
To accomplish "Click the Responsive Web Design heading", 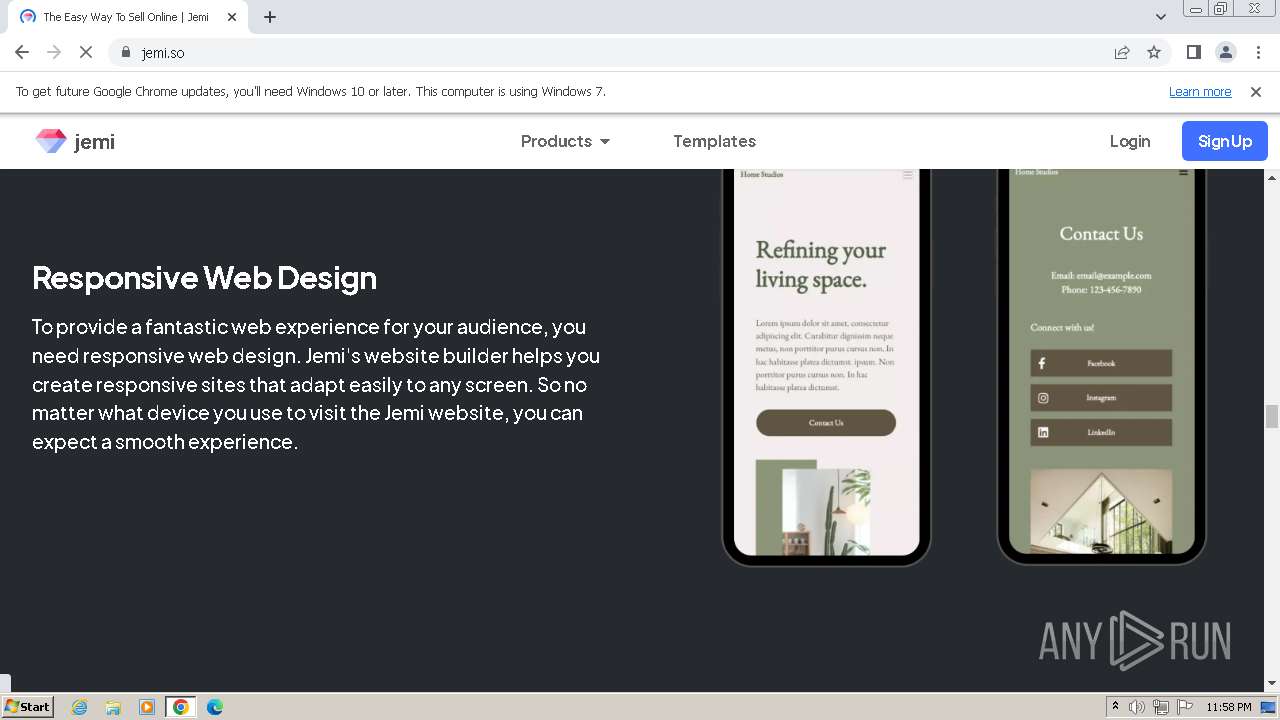I will coord(204,277).
